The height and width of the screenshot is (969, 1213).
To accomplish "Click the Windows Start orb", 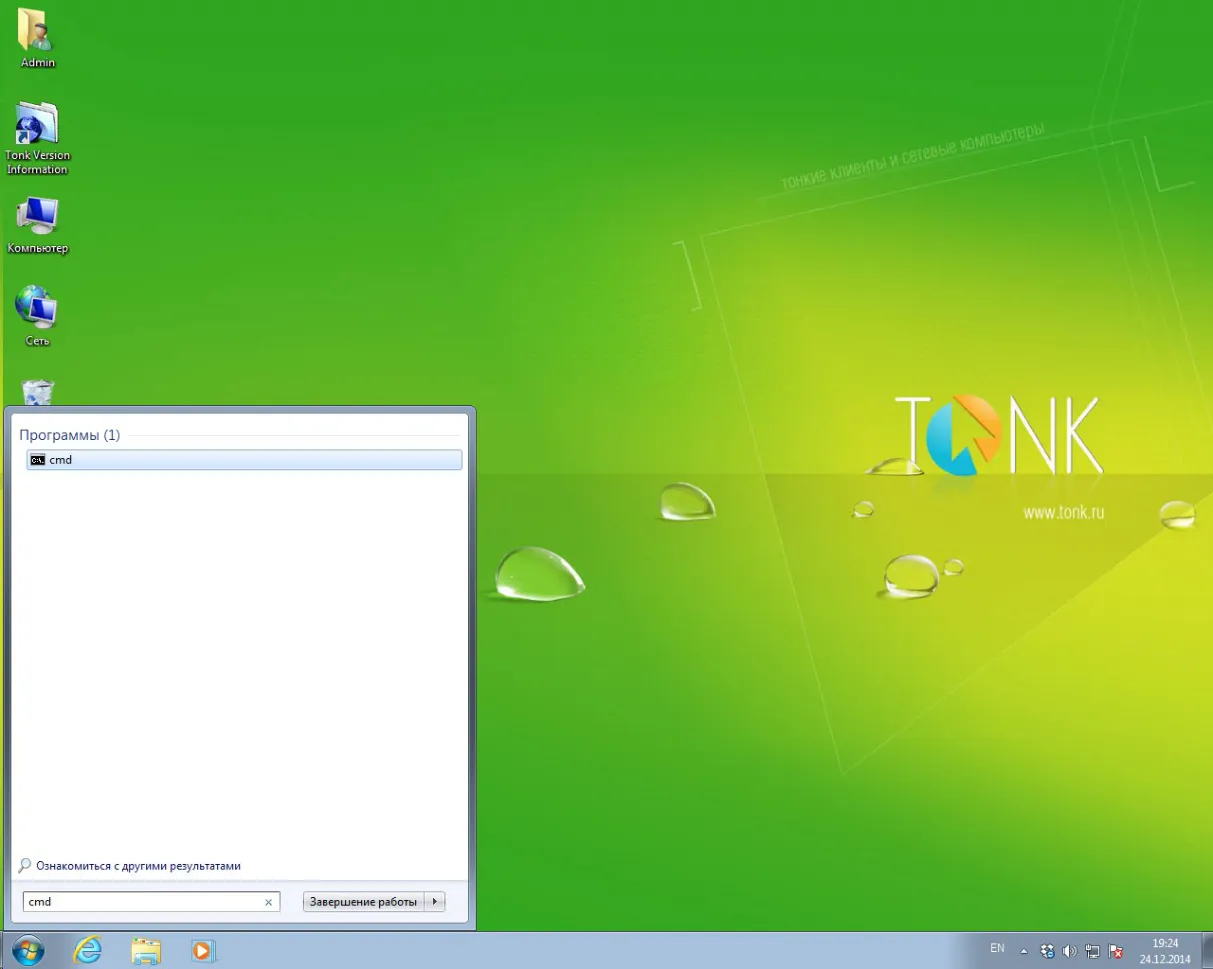I will pos(28,950).
